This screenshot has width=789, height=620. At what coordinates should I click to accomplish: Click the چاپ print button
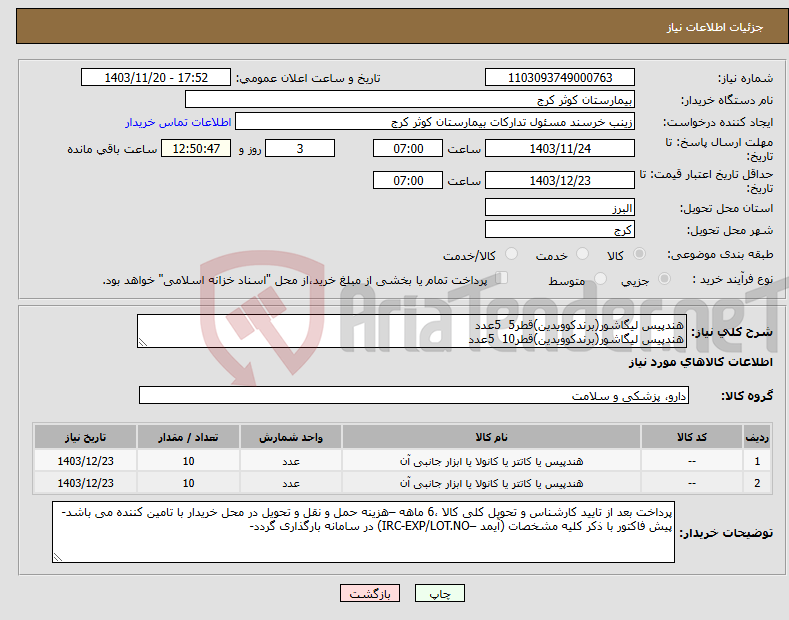(440, 593)
